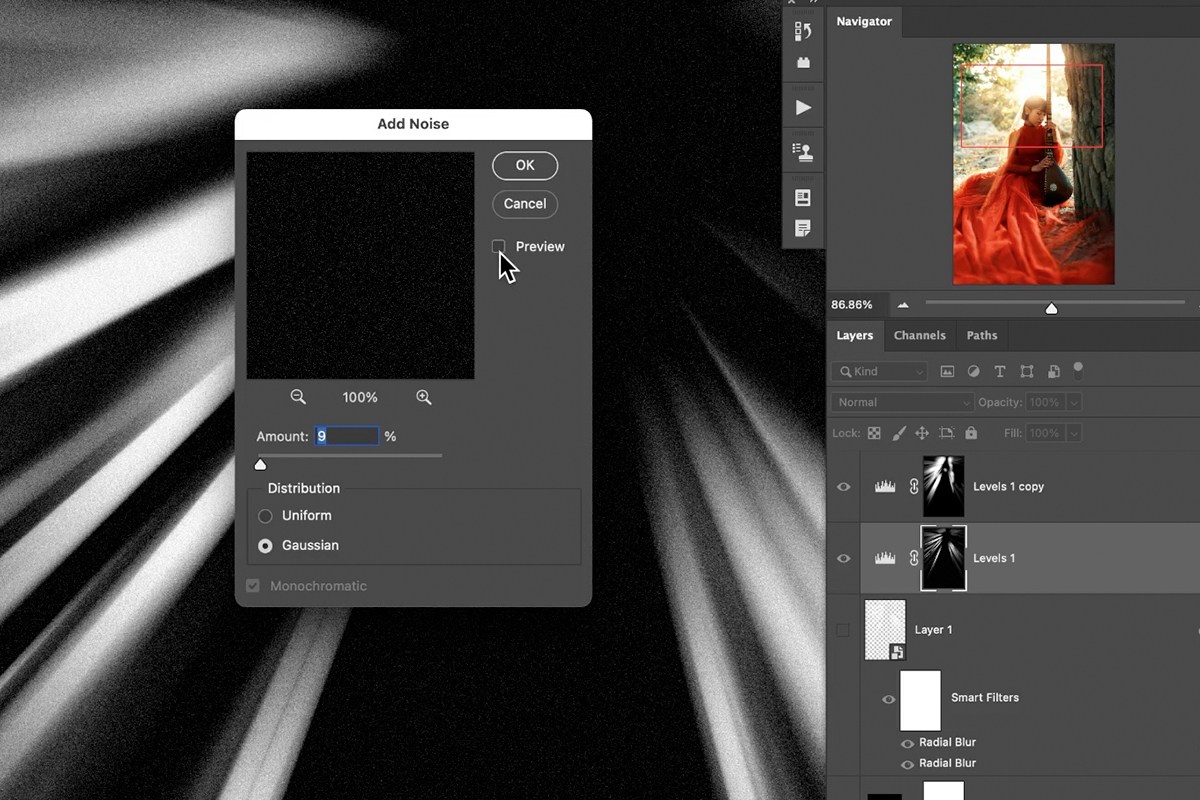The image size is (1200, 800).
Task: Select the Layers tab
Action: click(855, 335)
